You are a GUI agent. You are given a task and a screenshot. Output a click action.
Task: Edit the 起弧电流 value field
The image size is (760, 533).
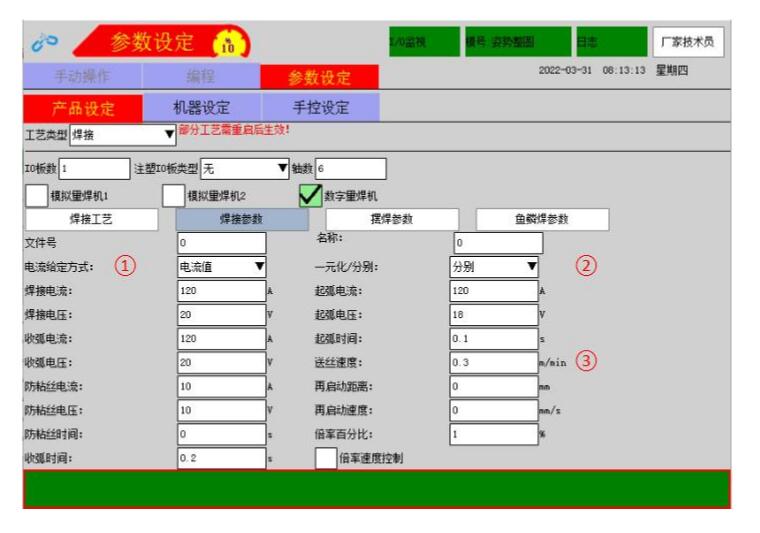494,291
